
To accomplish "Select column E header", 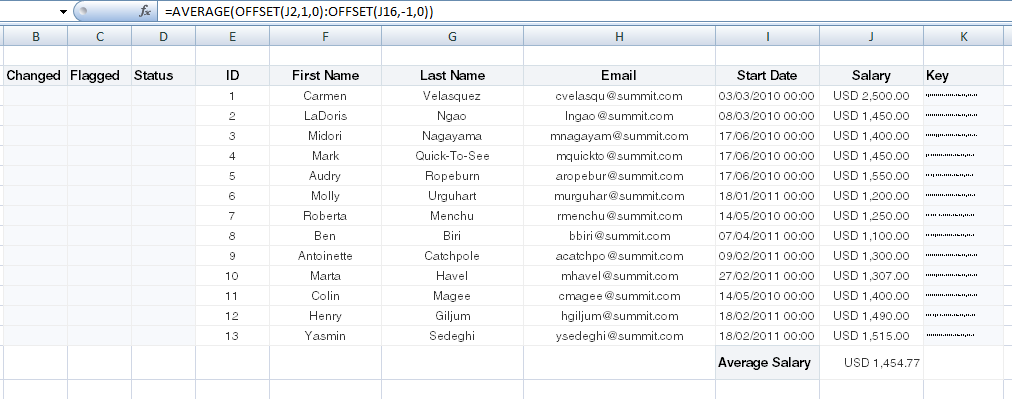I will [232, 37].
